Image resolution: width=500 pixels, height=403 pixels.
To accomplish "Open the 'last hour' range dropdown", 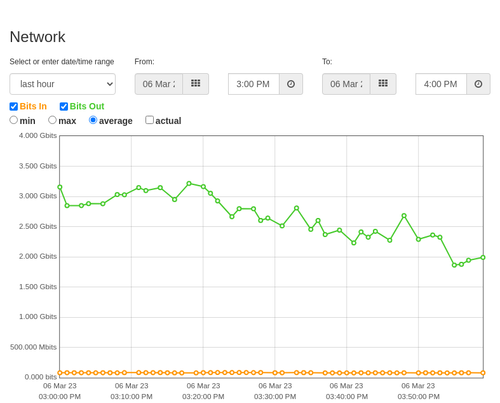I will pos(63,84).
